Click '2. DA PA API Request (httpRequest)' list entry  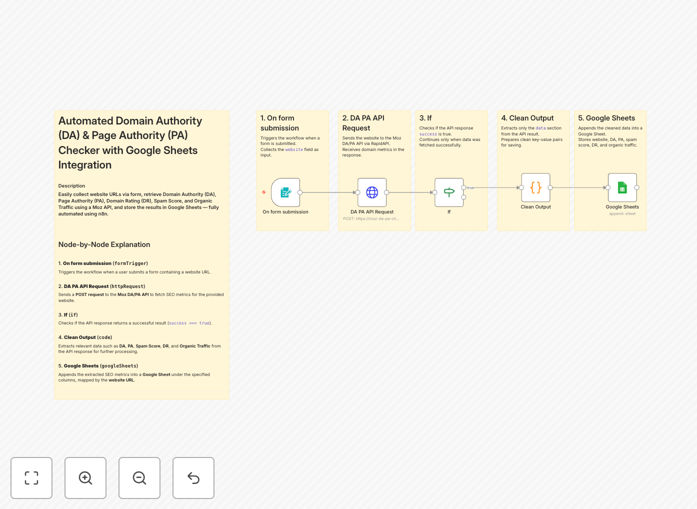click(102, 286)
